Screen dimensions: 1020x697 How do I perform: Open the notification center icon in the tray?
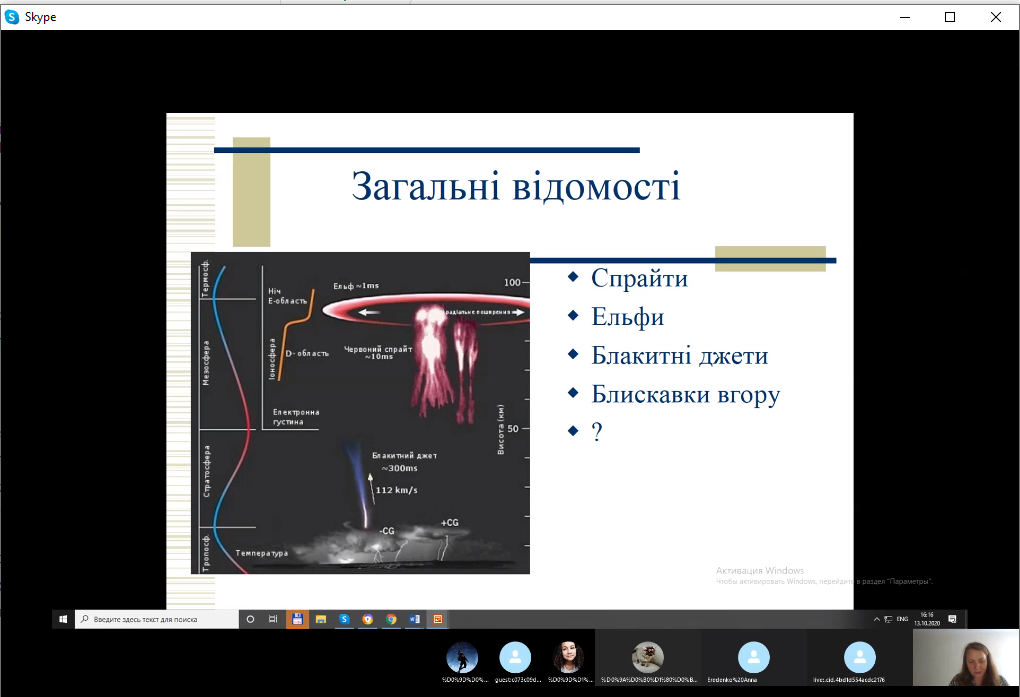coord(952,619)
